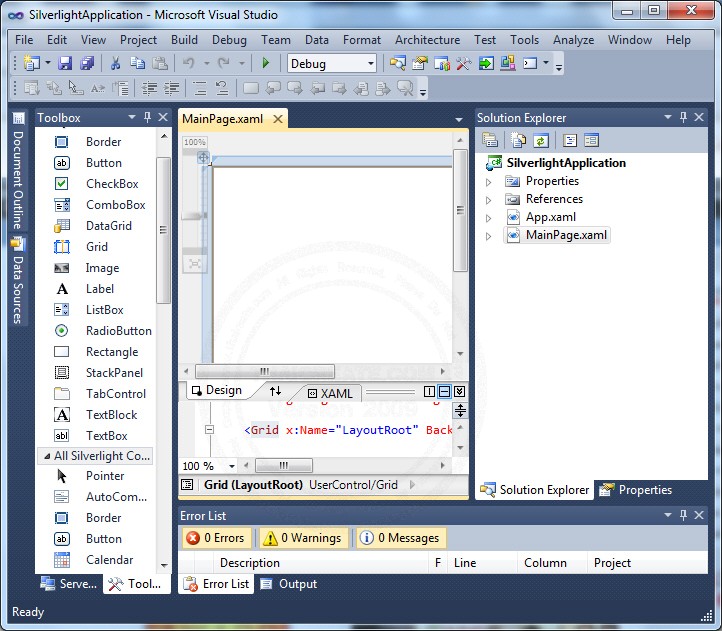Image resolution: width=722 pixels, height=631 pixels.
Task: Click Decrease Indent toolbar icon
Action: click(x=149, y=88)
